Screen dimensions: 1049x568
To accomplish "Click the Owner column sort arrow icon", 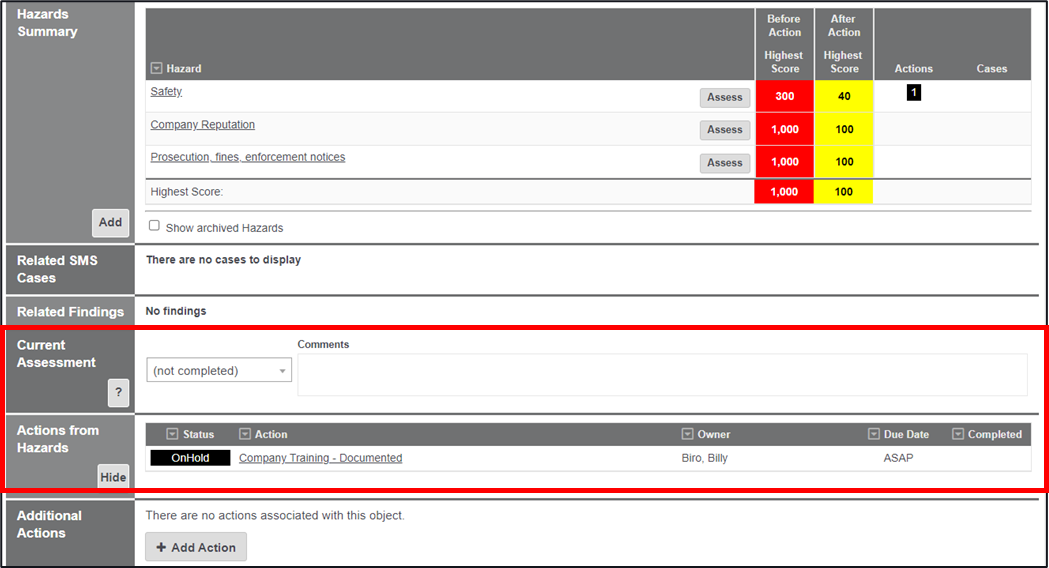I will pyautogui.click(x=687, y=434).
